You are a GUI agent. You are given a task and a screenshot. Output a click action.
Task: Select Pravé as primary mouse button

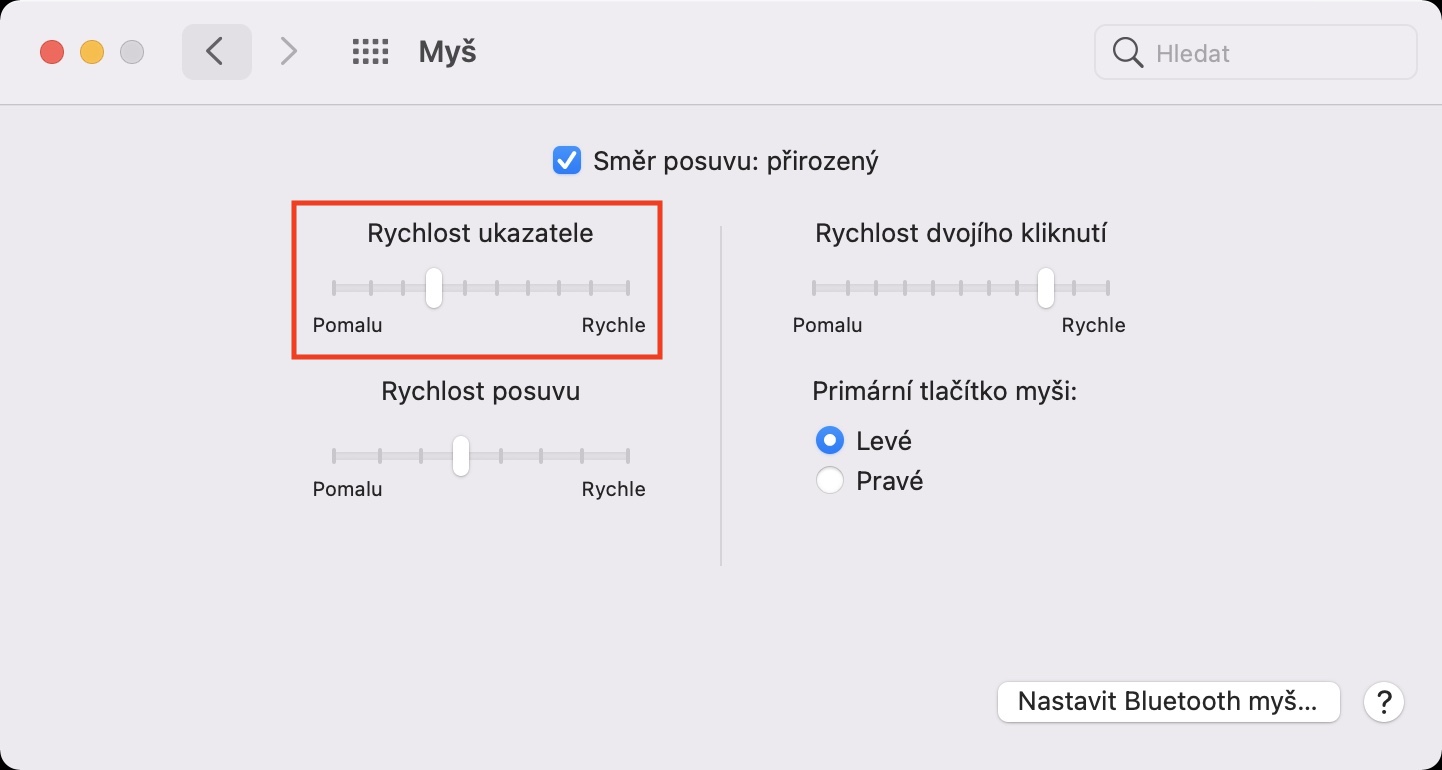click(830, 481)
